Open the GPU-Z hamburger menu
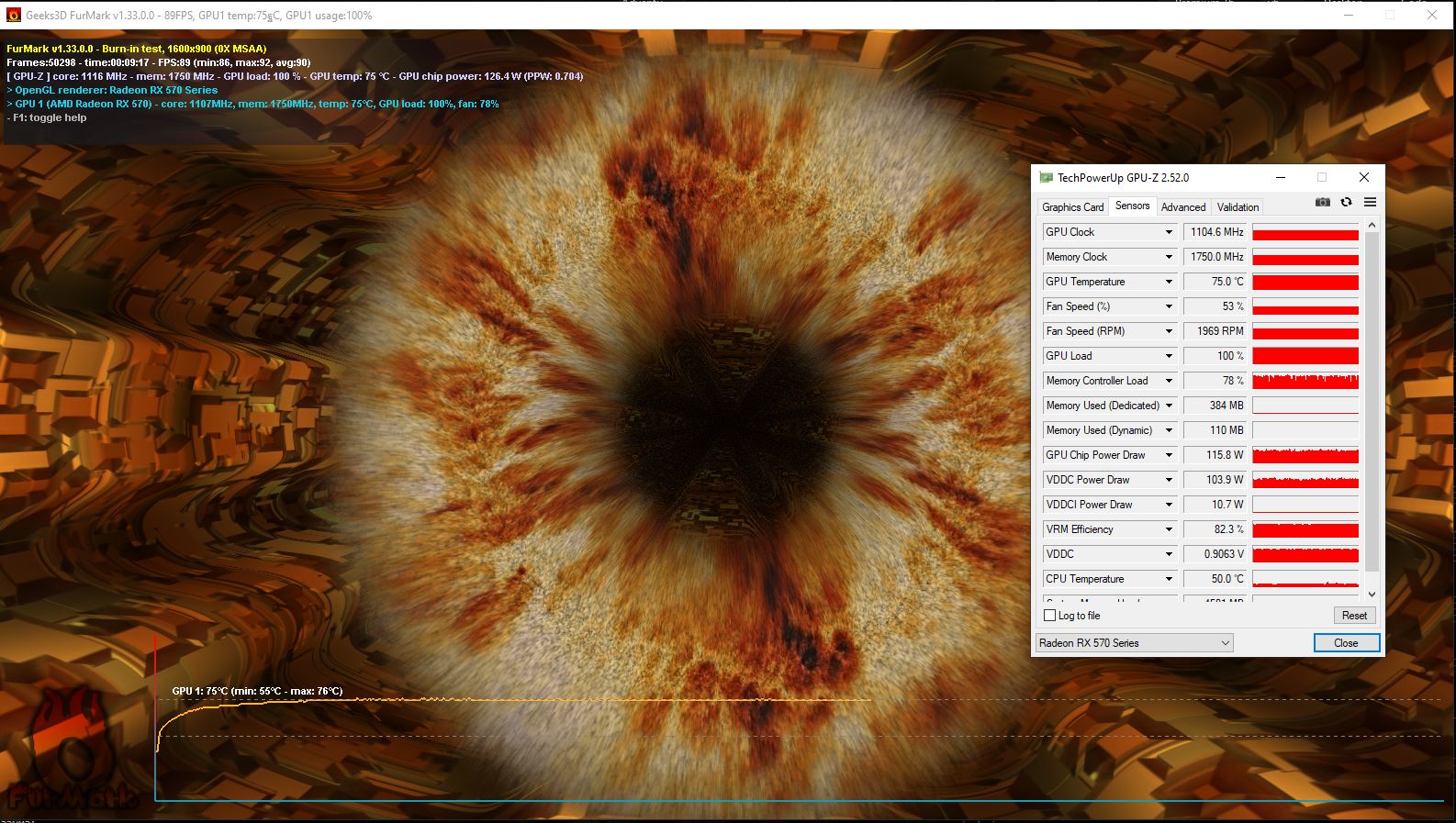Viewport: 1456px width, 823px height. (x=1370, y=203)
